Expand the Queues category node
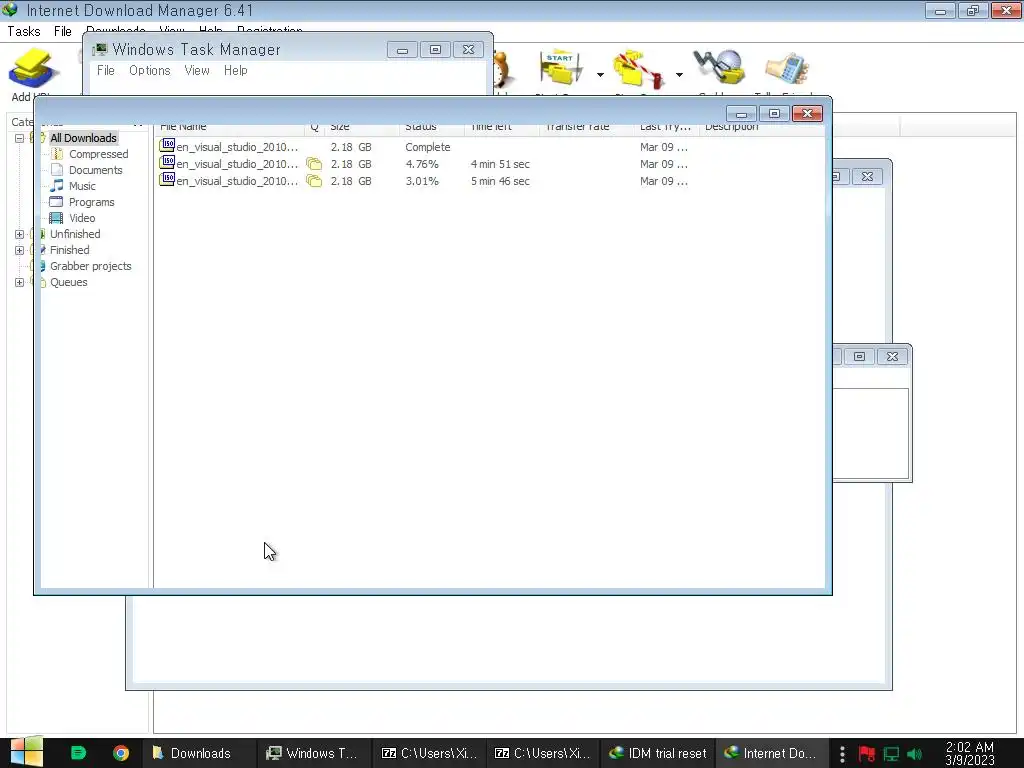The height and width of the screenshot is (768, 1024). point(20,282)
